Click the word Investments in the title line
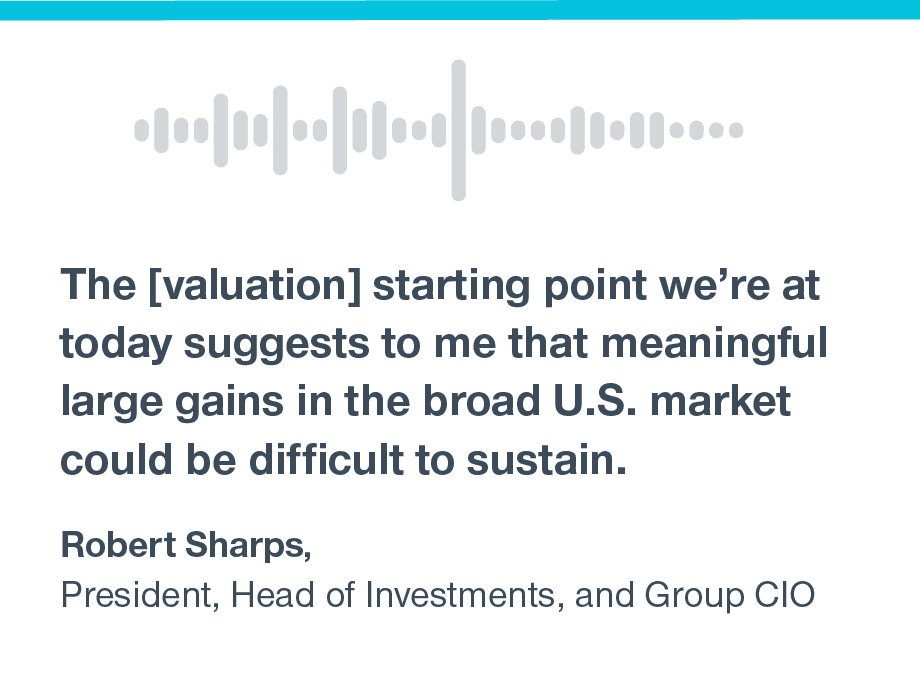Image resolution: width=920 pixels, height=697 pixels. 461,594
